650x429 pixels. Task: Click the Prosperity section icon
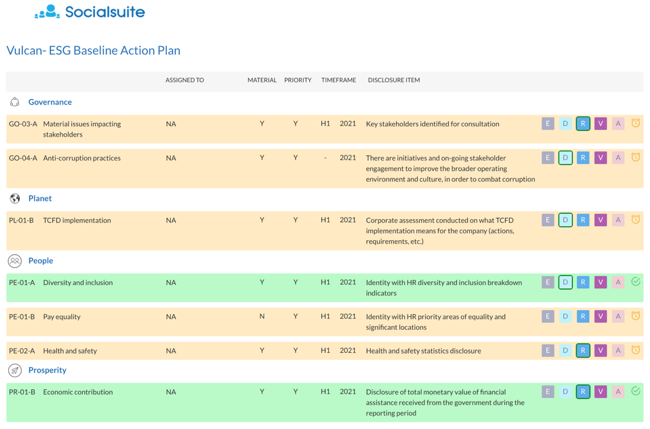[15, 370]
